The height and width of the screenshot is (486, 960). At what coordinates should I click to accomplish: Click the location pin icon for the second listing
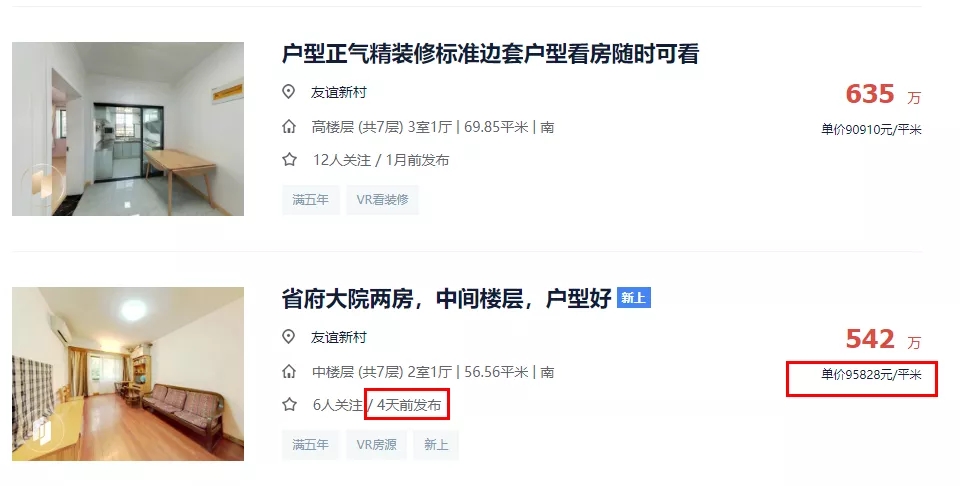tap(288, 337)
